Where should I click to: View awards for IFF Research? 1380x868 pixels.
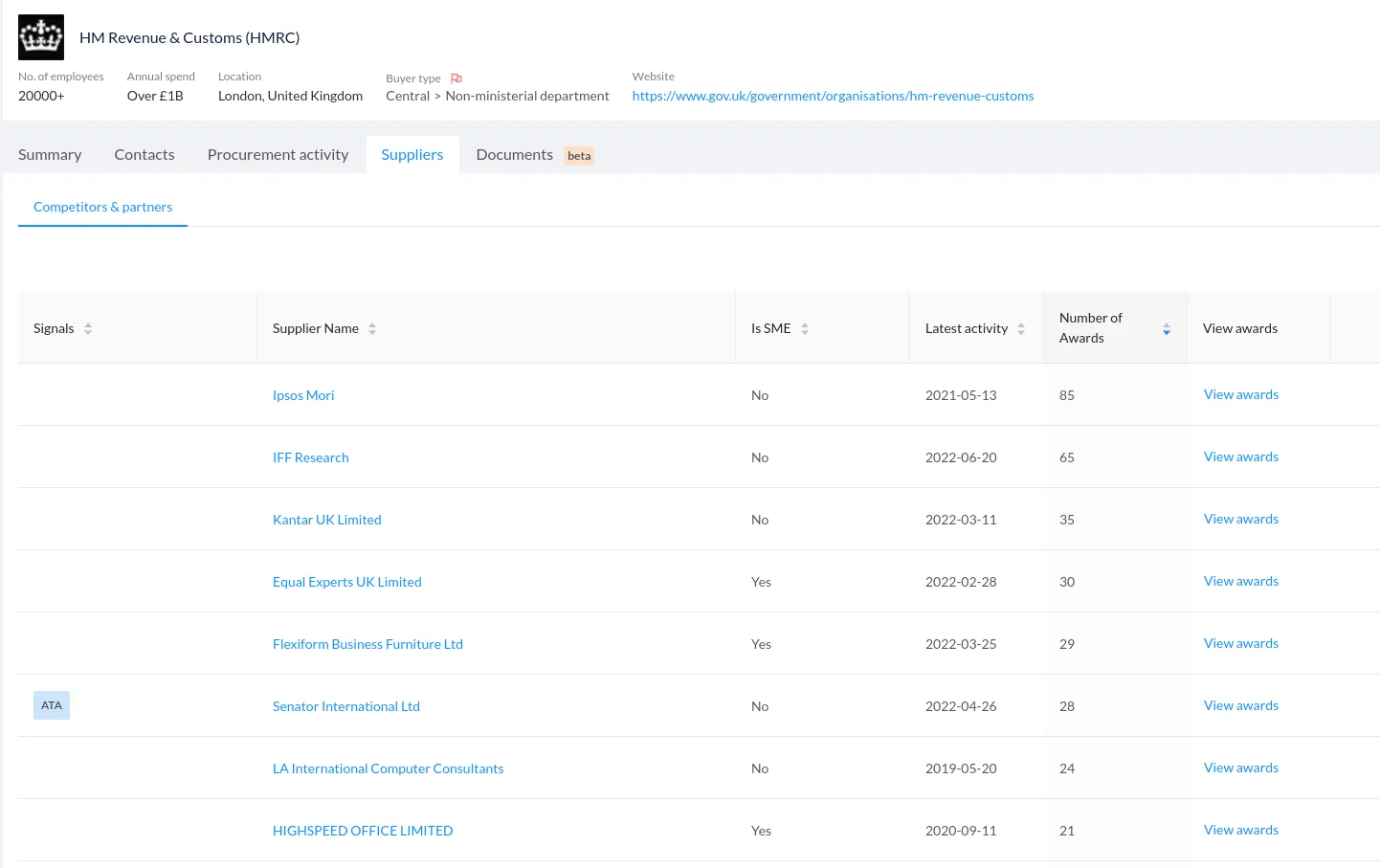pos(1241,456)
